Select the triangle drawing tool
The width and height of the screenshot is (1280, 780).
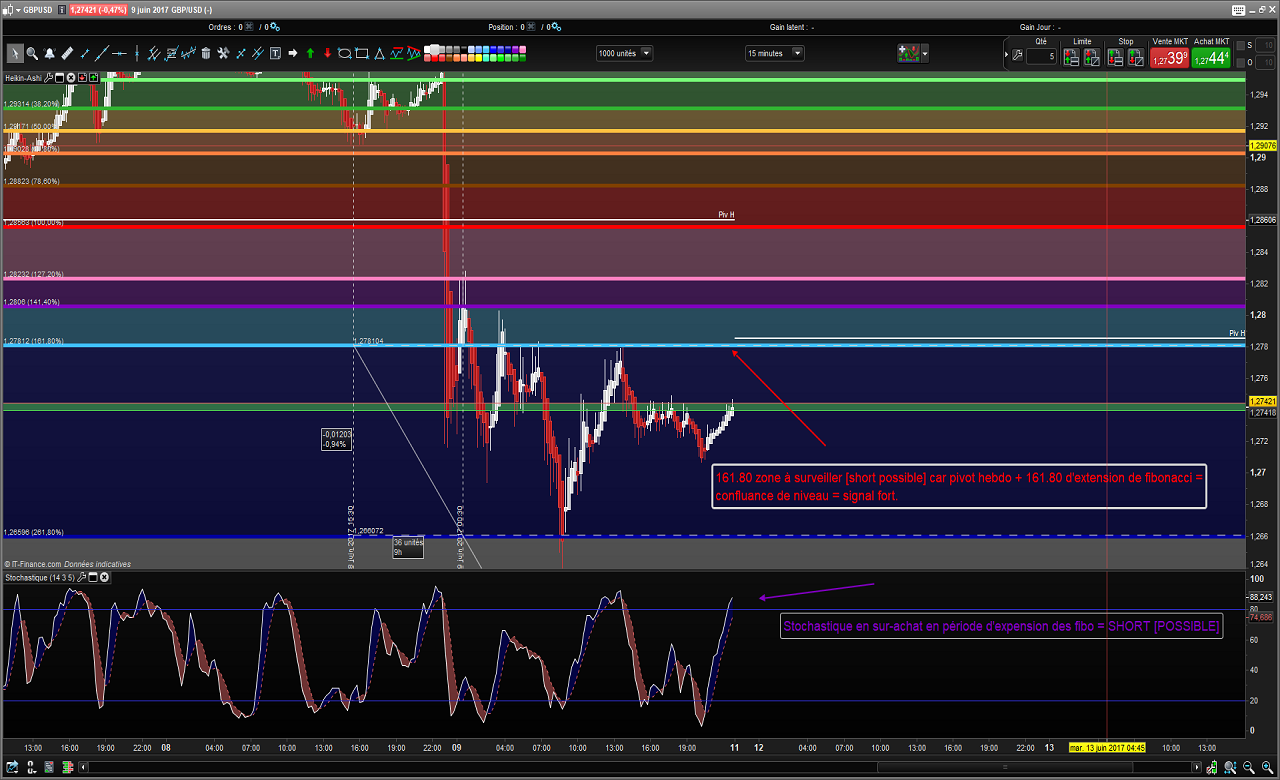click(379, 53)
